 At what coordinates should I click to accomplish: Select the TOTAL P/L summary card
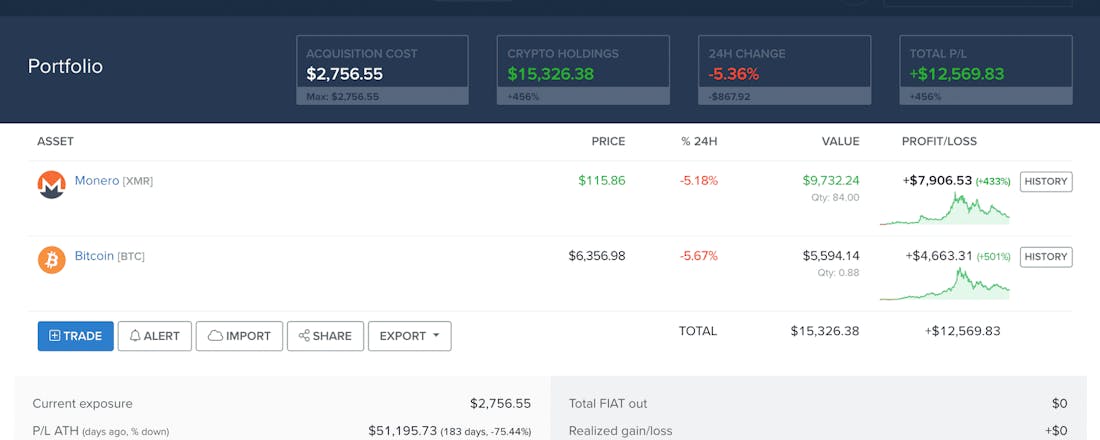pyautogui.click(x=986, y=70)
